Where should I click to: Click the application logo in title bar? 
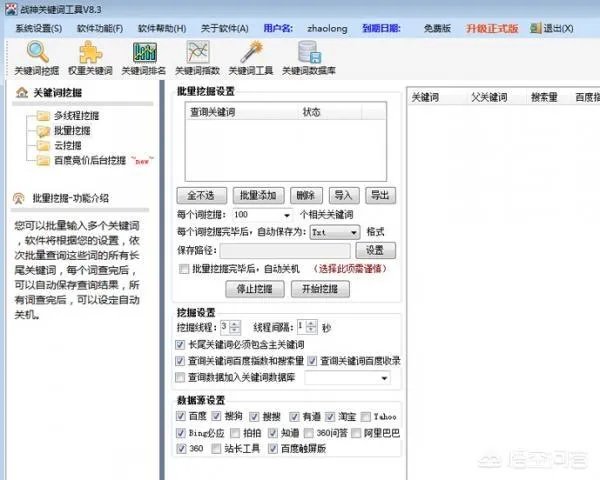11,8
